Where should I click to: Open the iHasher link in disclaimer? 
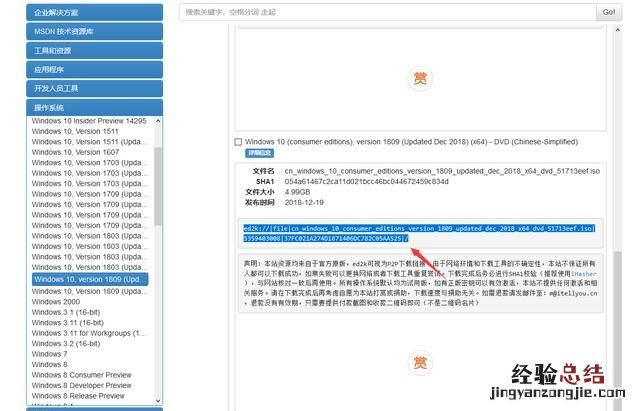click(584, 273)
